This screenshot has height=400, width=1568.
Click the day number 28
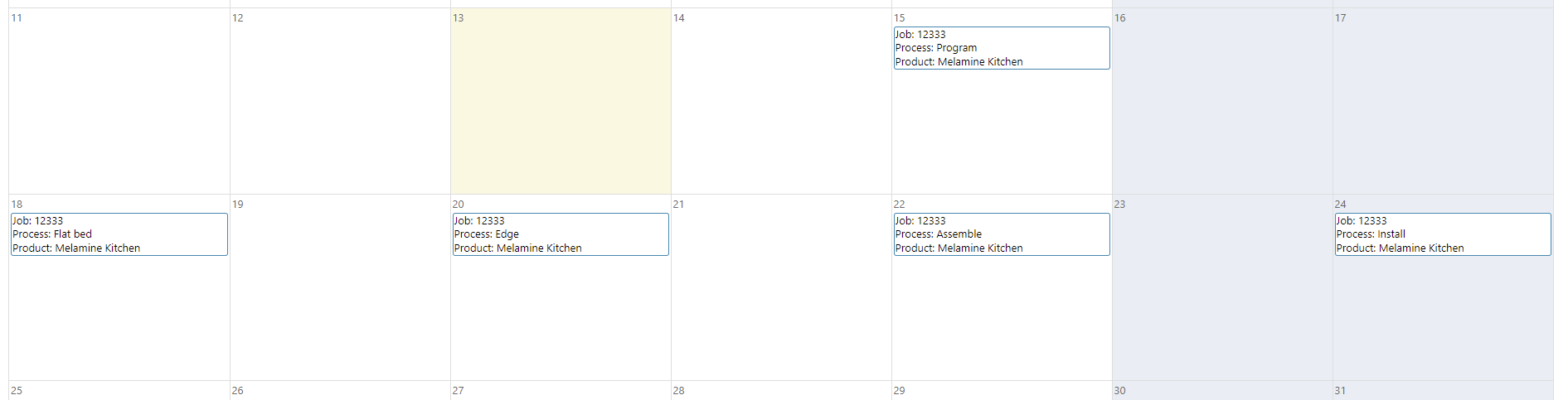tap(678, 391)
